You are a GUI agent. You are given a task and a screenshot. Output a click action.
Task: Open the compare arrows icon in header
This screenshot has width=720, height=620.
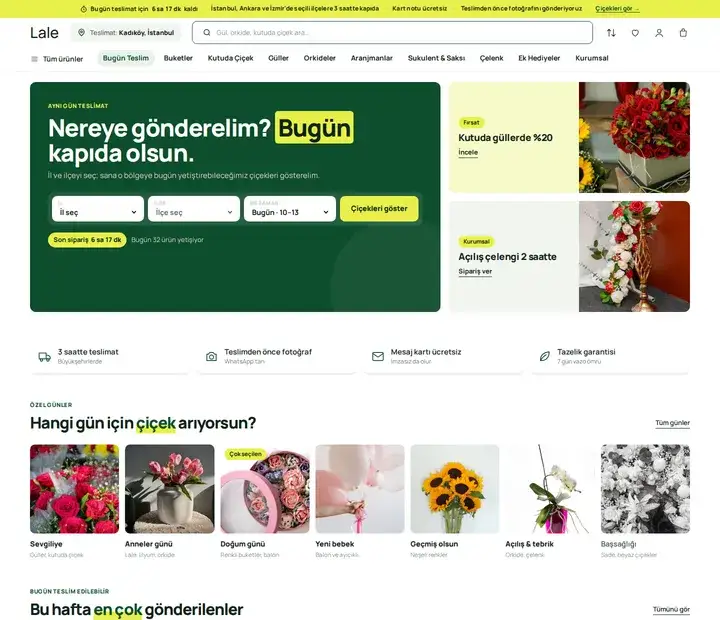point(611,33)
